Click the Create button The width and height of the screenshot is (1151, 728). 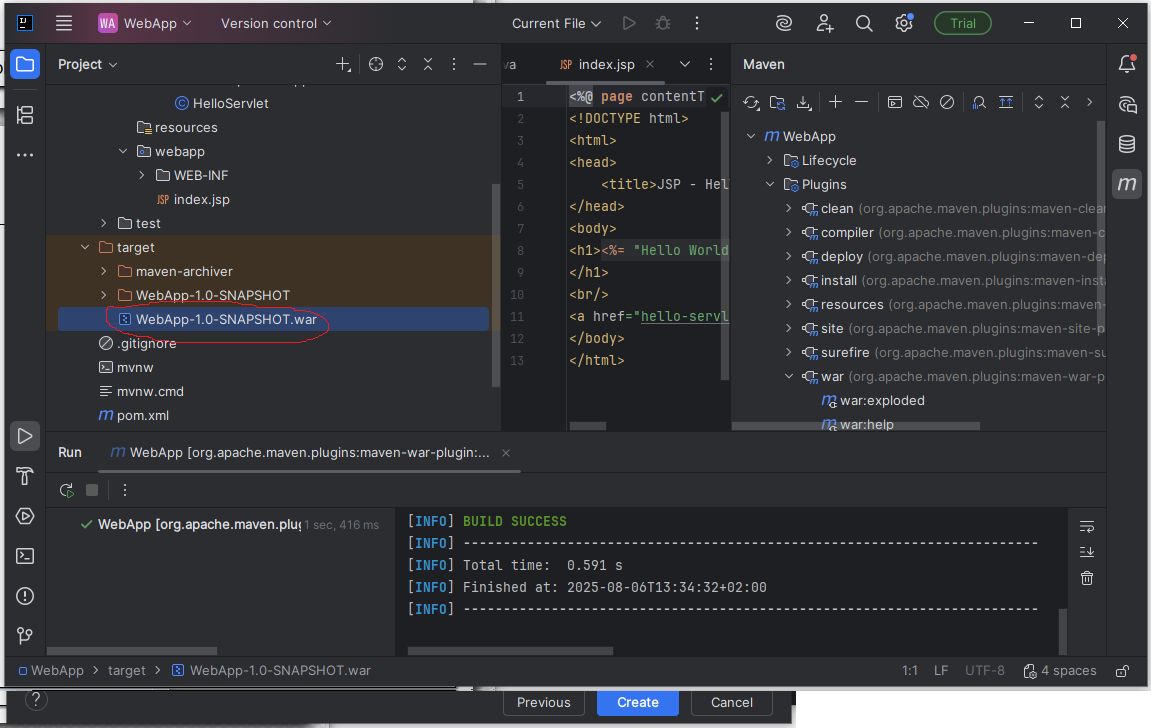(x=637, y=702)
